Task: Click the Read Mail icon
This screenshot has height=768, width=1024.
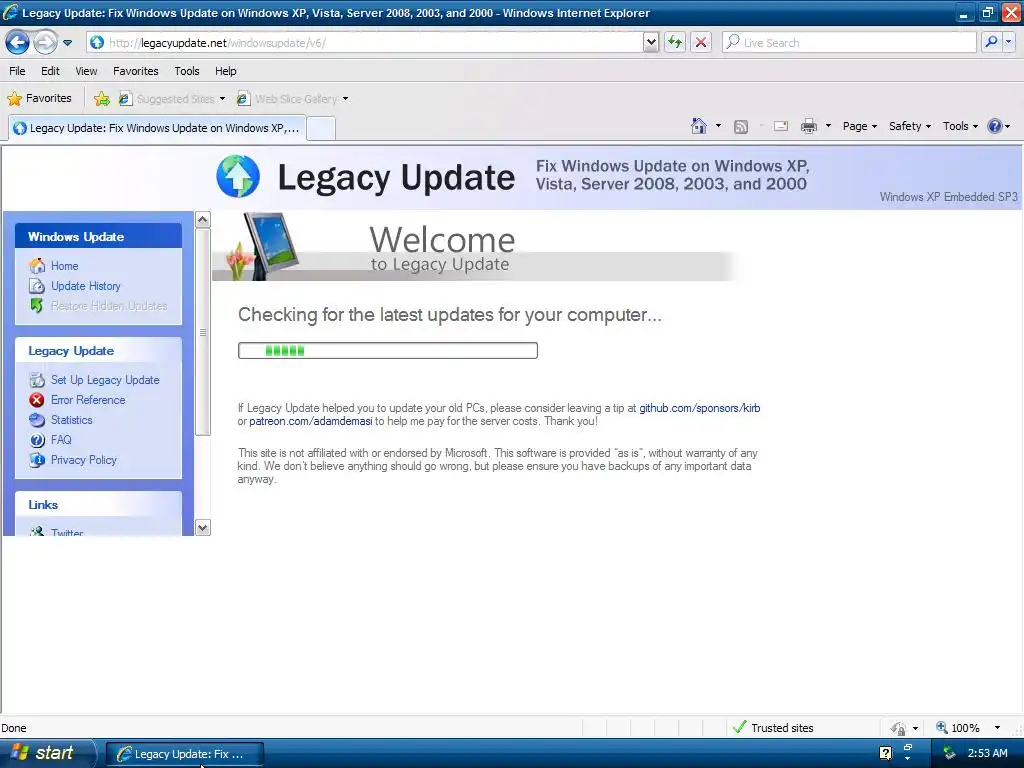Action: [x=781, y=126]
